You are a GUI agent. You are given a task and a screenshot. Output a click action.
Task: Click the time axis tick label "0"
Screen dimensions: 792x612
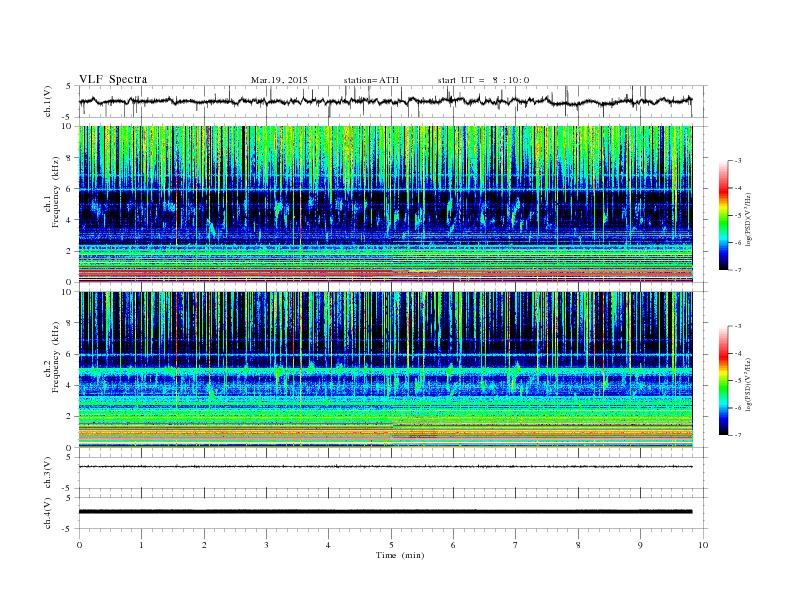point(79,545)
